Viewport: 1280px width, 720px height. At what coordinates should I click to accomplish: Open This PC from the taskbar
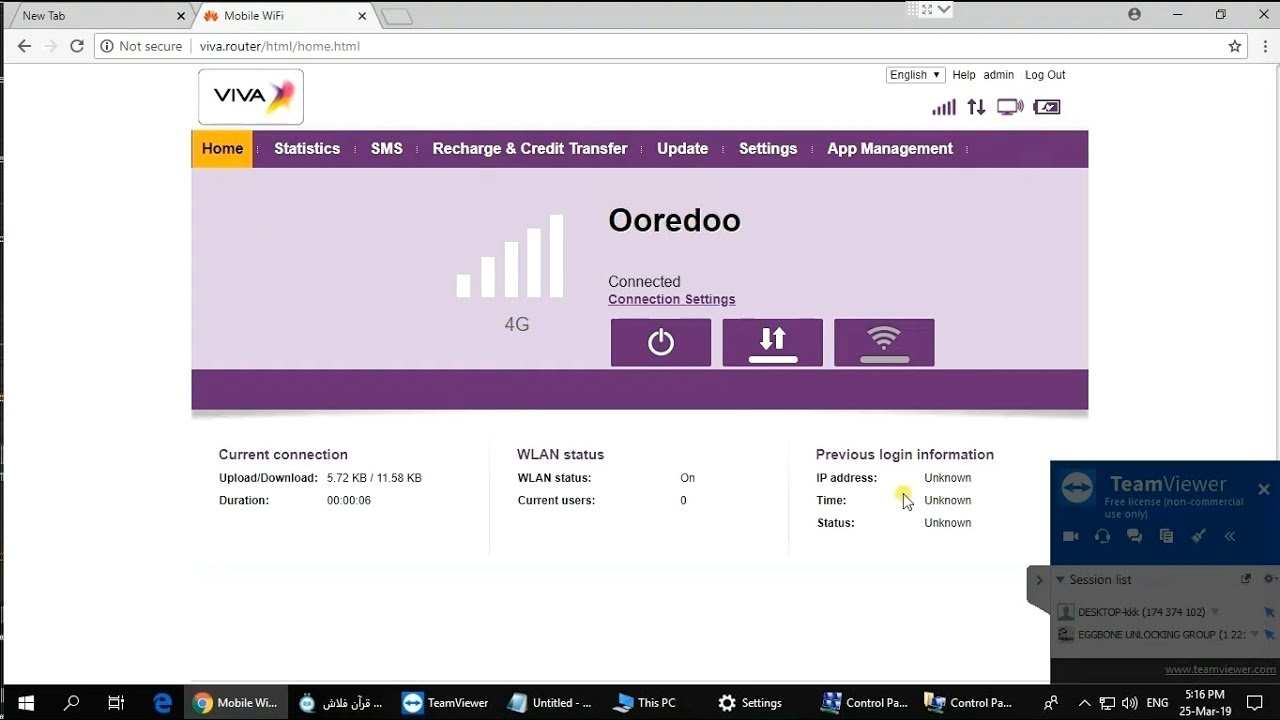point(646,703)
